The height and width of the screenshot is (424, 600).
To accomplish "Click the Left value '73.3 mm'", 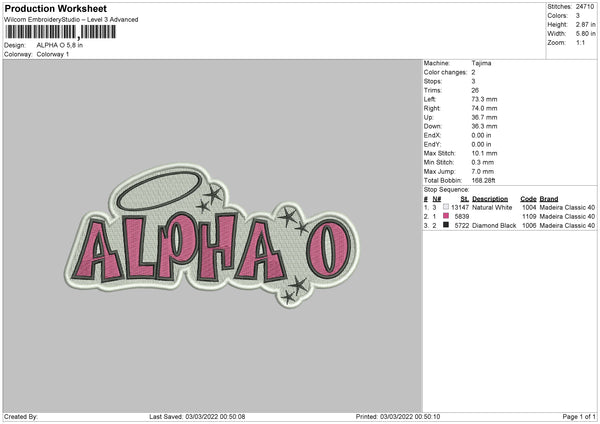I will click(x=484, y=99).
